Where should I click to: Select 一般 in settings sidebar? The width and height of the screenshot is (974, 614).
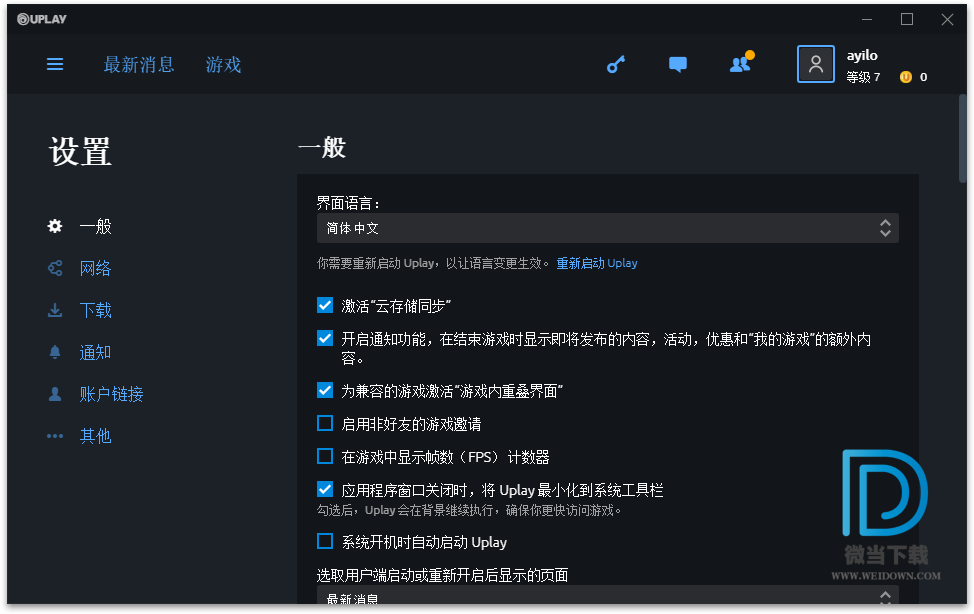pyautogui.click(x=96, y=226)
